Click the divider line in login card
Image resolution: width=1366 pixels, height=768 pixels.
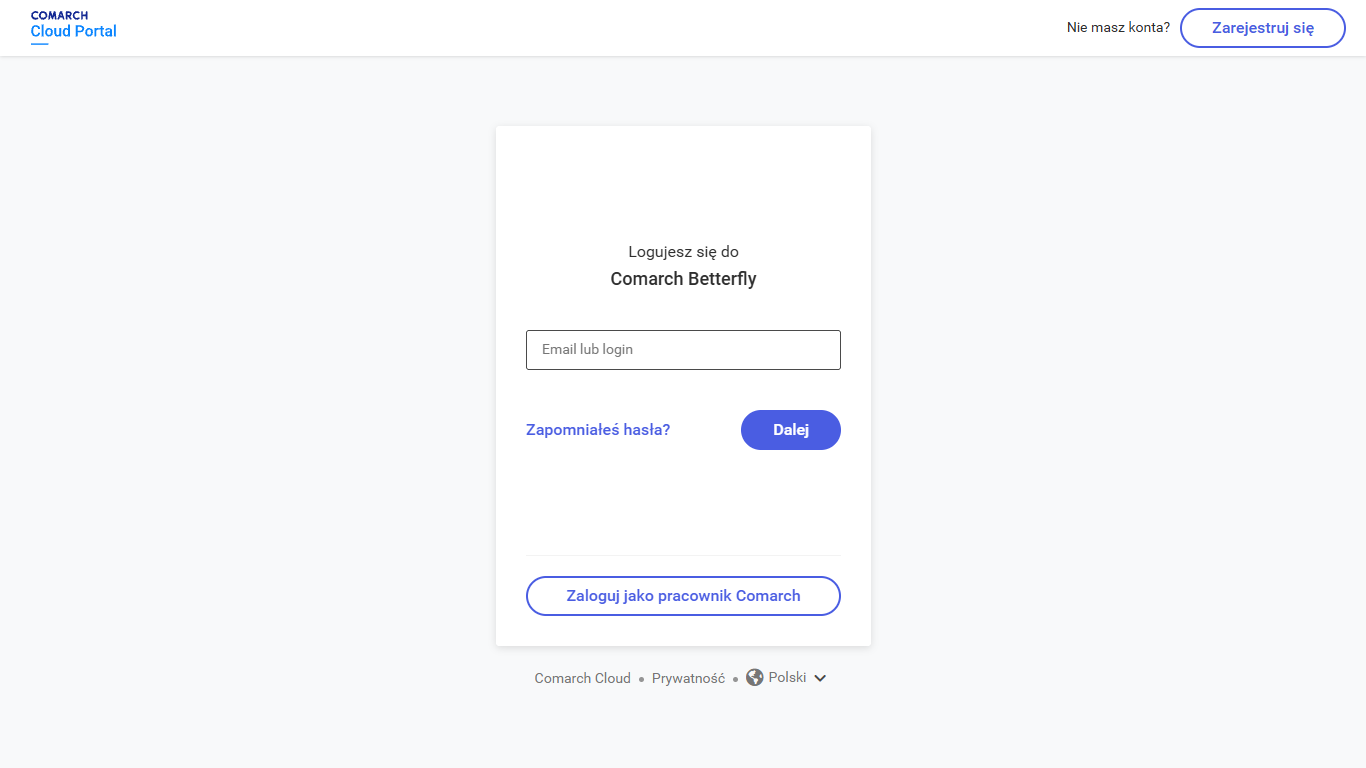(683, 555)
